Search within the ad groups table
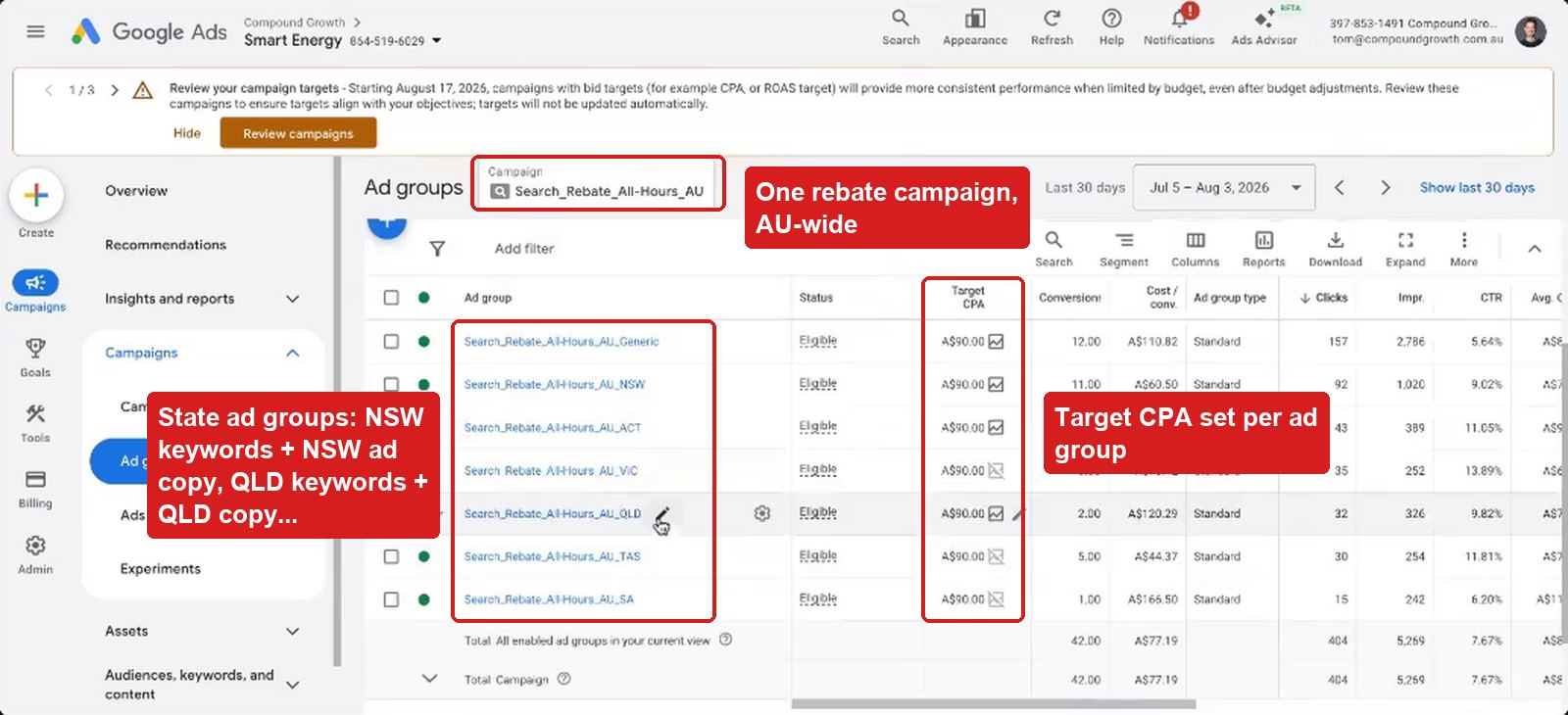Screen dimensions: 1568x715 coord(1053,249)
